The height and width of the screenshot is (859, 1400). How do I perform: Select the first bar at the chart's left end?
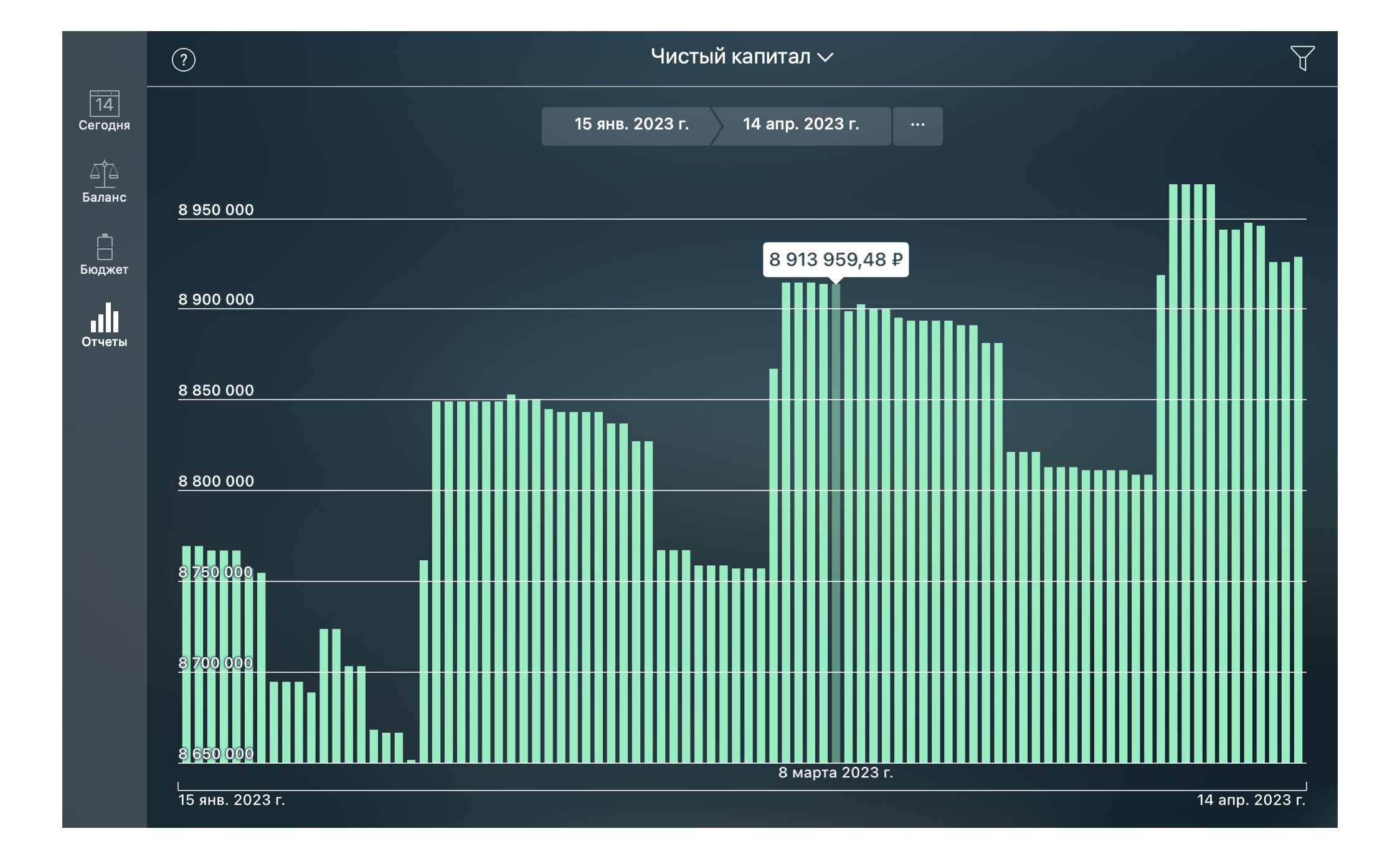(186, 654)
